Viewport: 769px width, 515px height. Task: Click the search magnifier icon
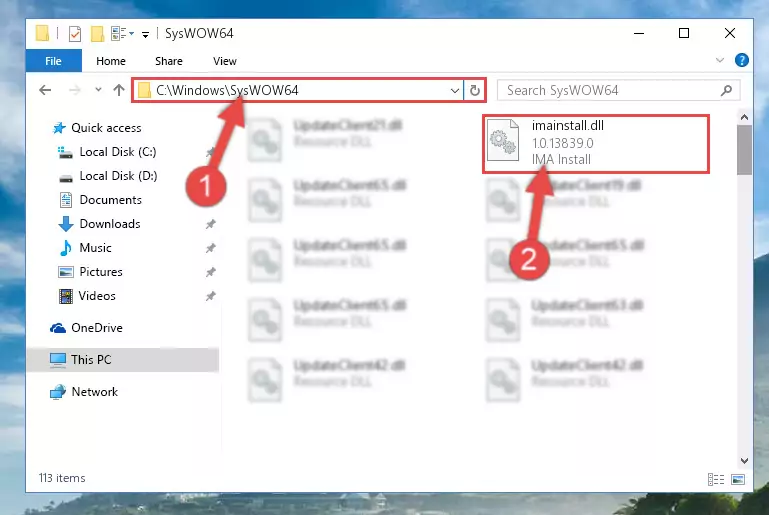coord(726,90)
